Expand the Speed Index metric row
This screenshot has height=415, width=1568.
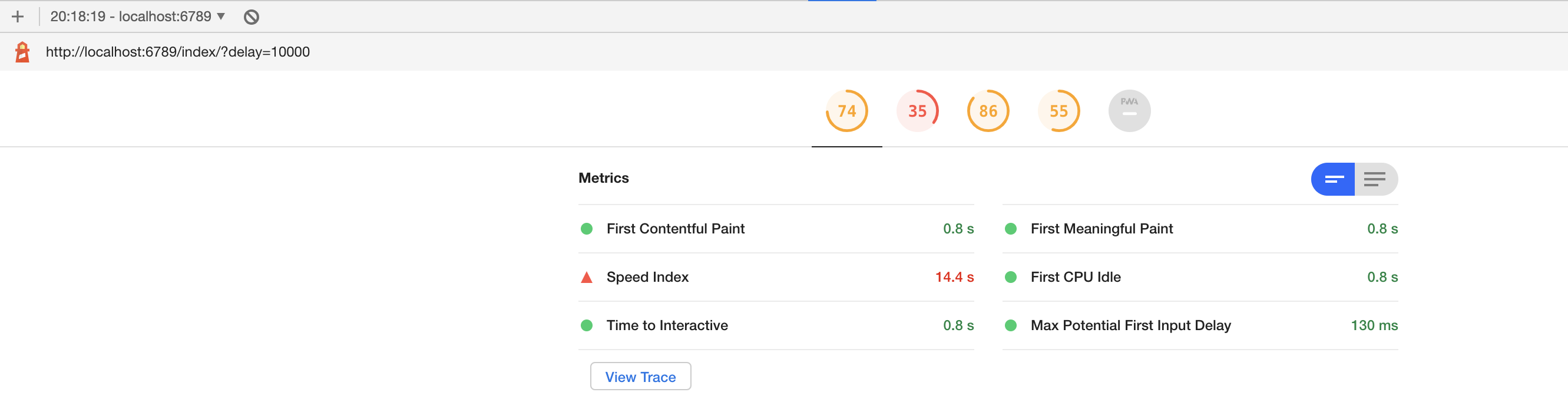coord(647,277)
